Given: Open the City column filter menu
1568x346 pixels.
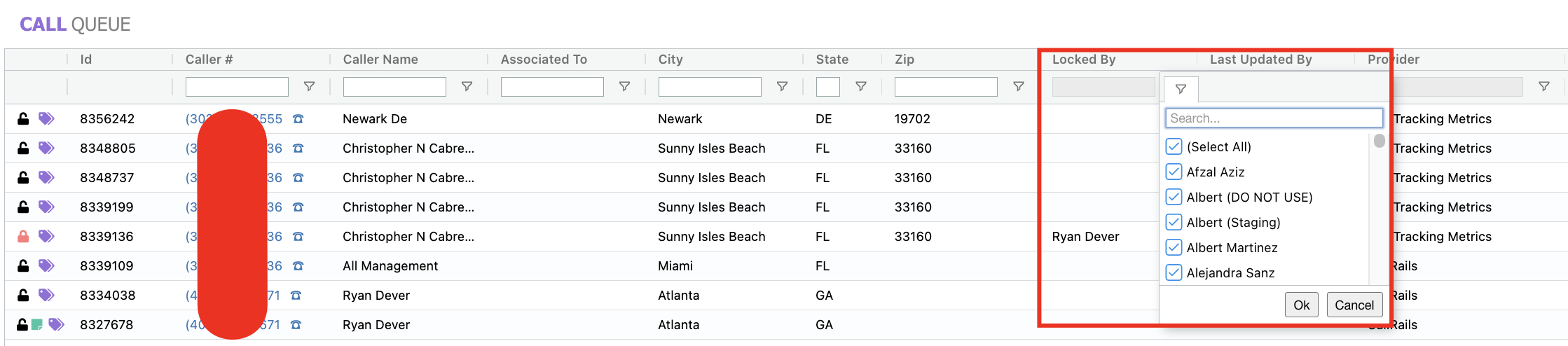Looking at the screenshot, I should [782, 87].
